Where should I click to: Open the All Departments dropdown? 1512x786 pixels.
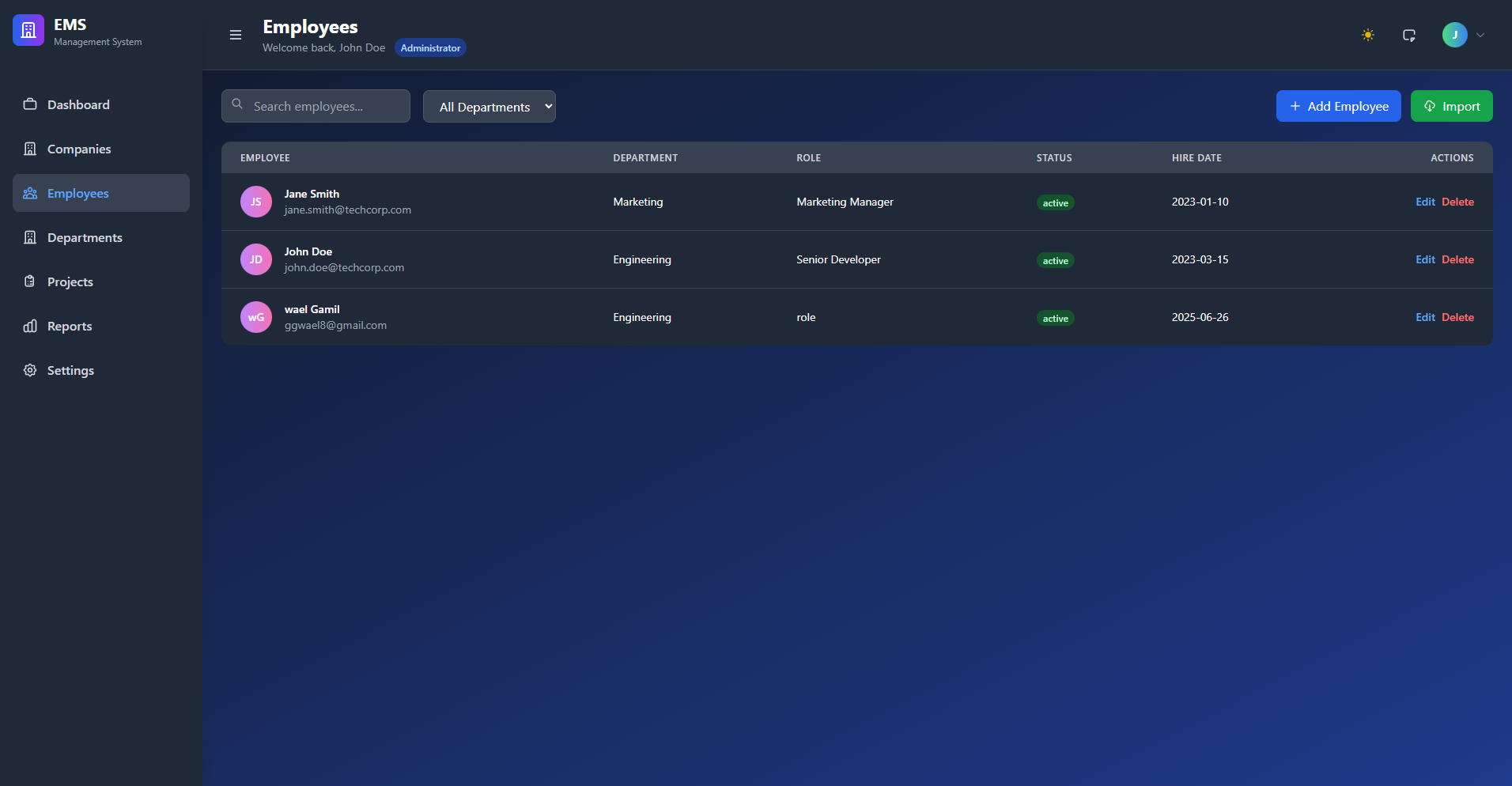[x=489, y=106]
